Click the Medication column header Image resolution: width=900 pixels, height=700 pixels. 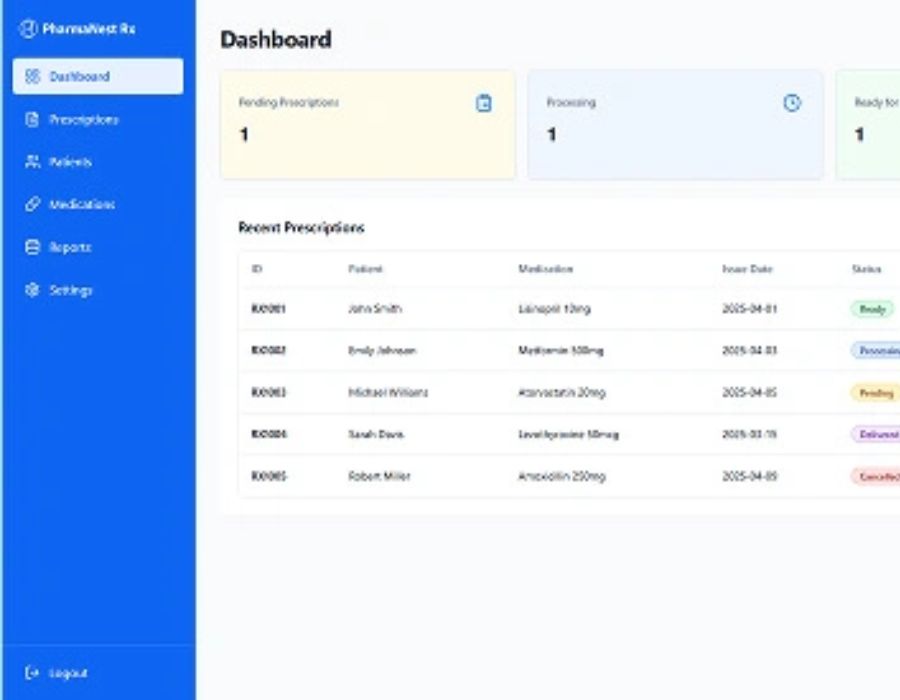(x=545, y=269)
